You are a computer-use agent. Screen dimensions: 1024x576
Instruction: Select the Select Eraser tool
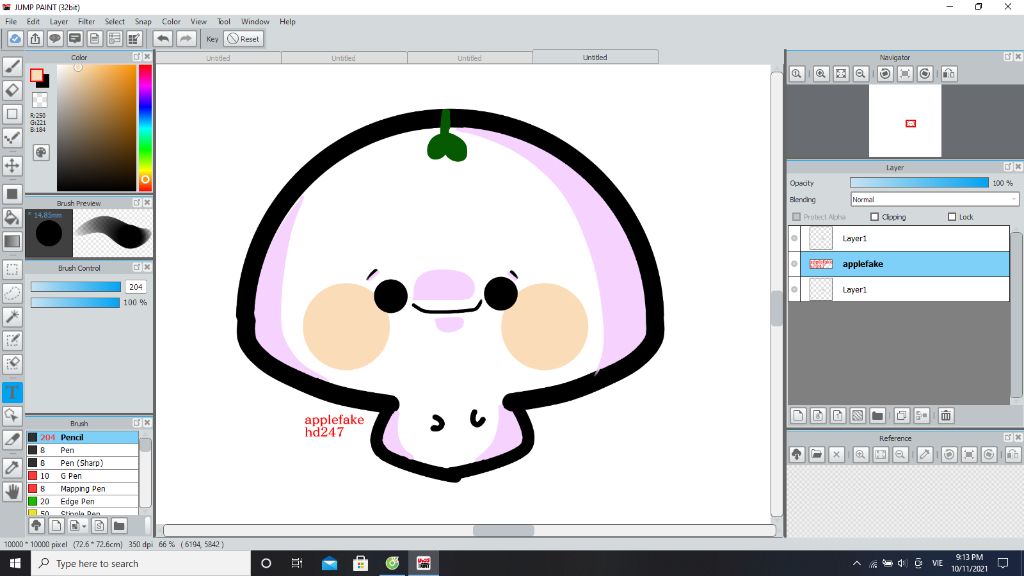point(12,364)
